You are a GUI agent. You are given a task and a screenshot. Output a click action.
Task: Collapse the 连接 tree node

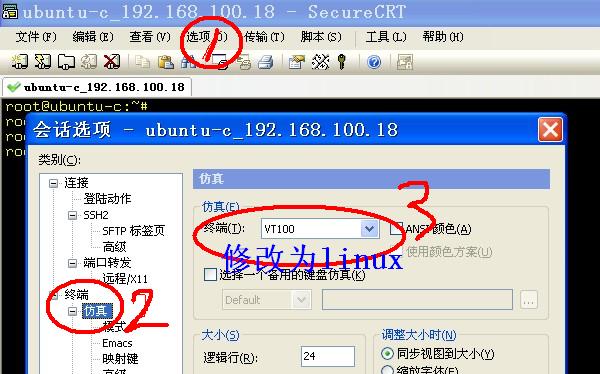click(x=54, y=183)
